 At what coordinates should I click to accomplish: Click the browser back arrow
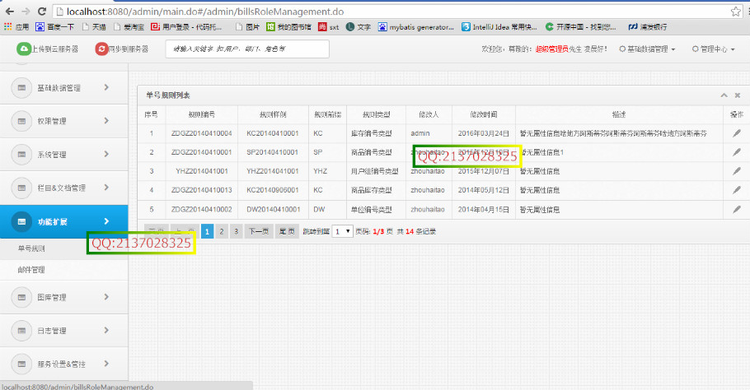(x=10, y=11)
